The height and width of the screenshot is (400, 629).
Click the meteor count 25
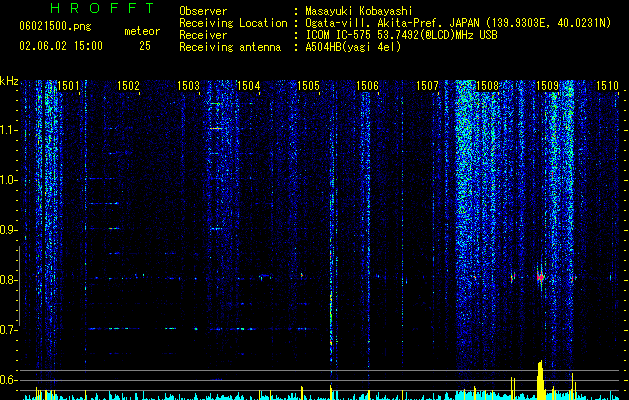tap(145, 46)
